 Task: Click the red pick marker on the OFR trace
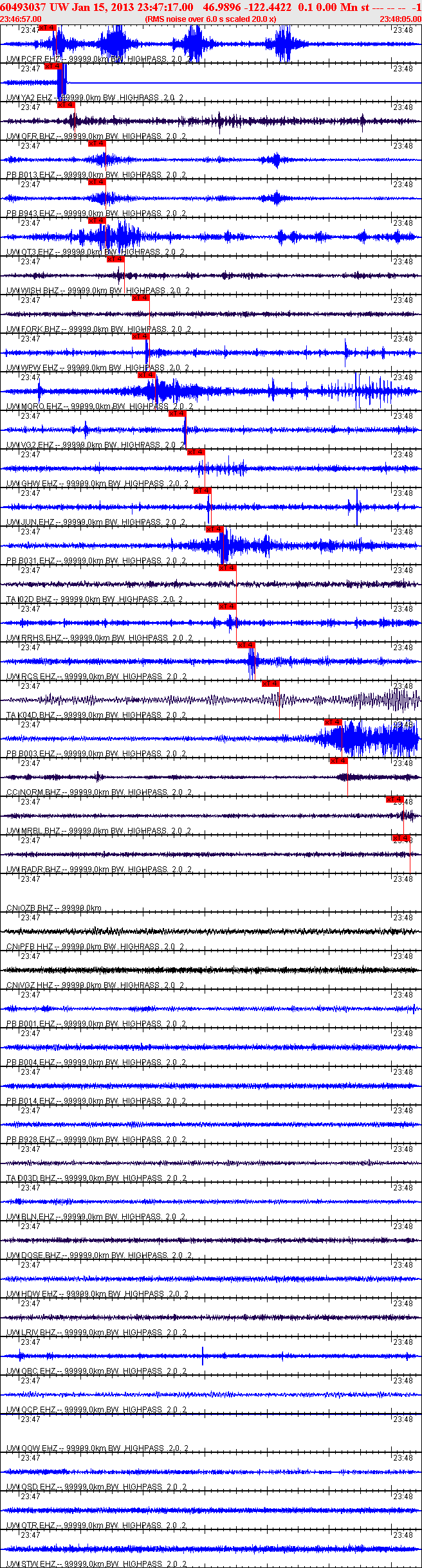pyautogui.click(x=66, y=105)
